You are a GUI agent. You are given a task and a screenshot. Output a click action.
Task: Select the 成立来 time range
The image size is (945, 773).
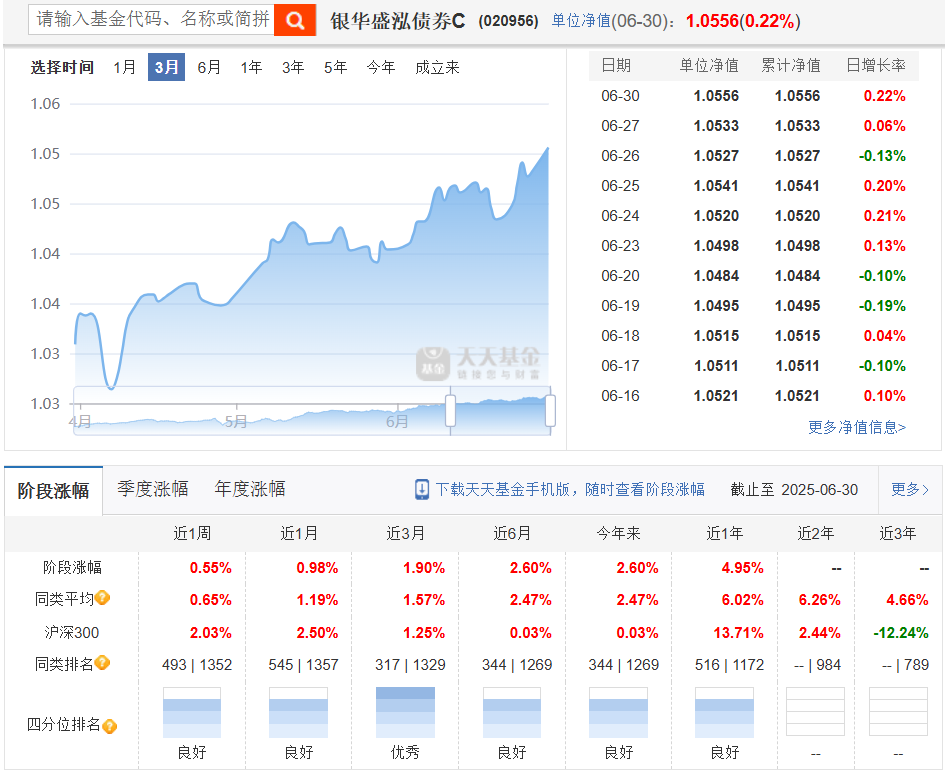coord(437,67)
